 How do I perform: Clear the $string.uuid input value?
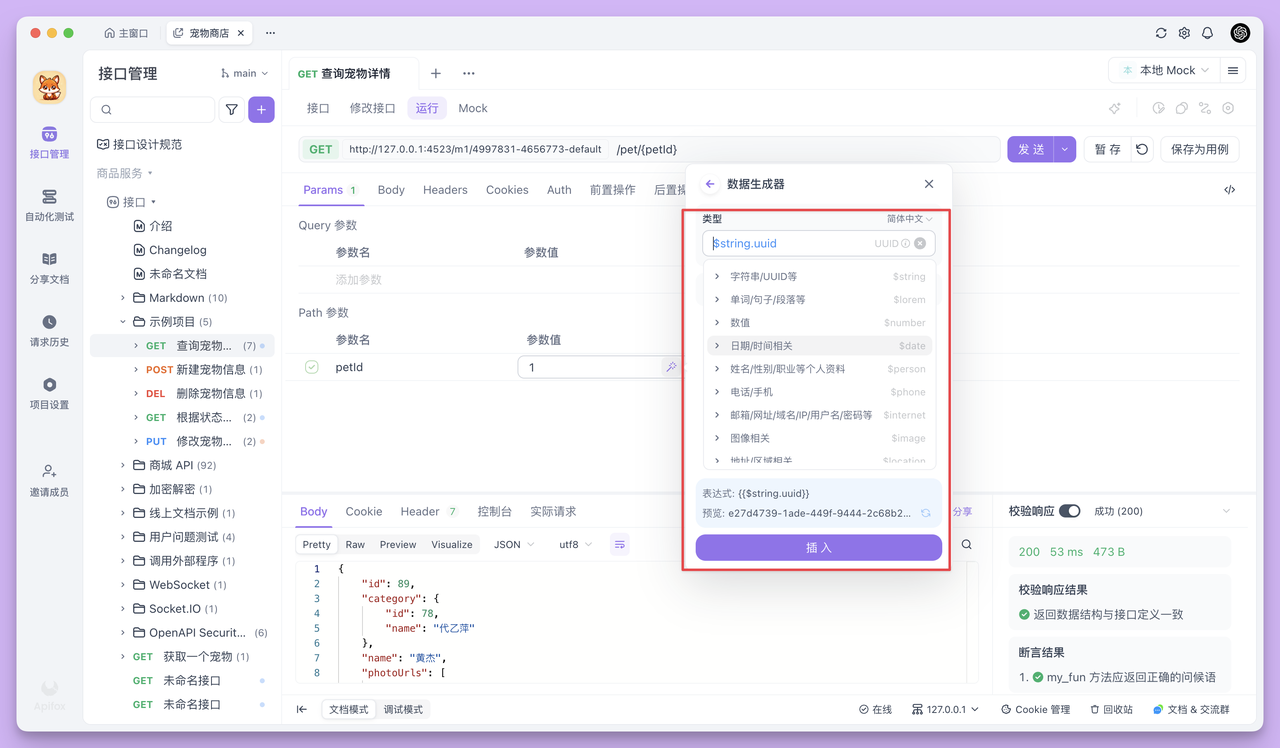[x=920, y=243]
